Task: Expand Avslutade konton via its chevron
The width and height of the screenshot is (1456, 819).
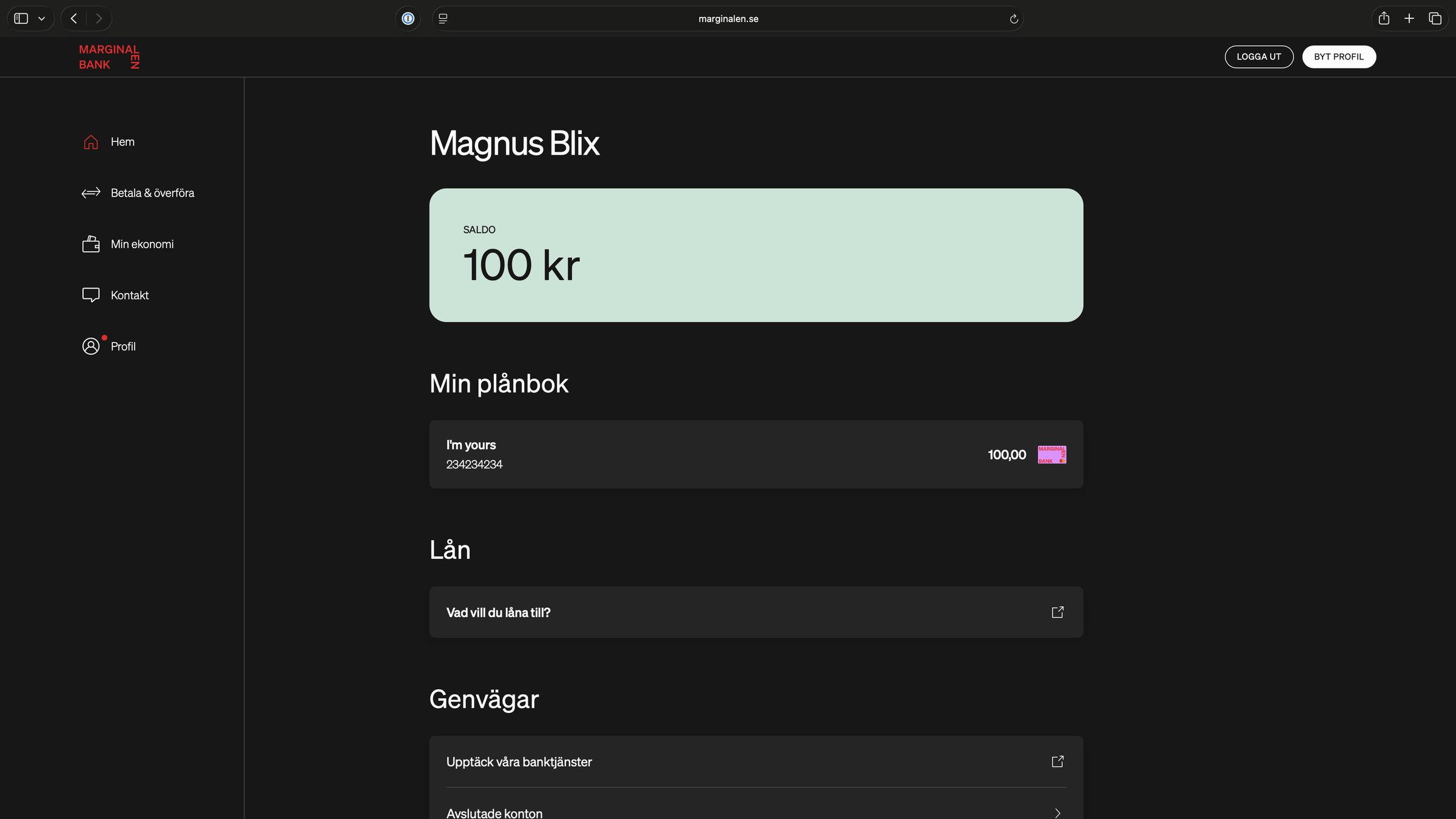Action: coord(1057,812)
